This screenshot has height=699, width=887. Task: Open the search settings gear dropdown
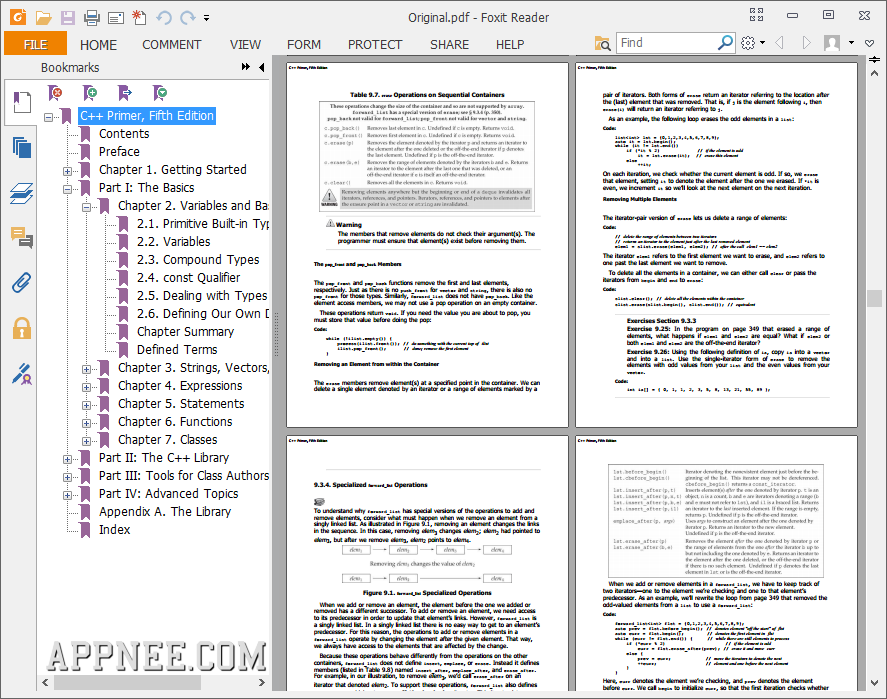pyautogui.click(x=752, y=43)
